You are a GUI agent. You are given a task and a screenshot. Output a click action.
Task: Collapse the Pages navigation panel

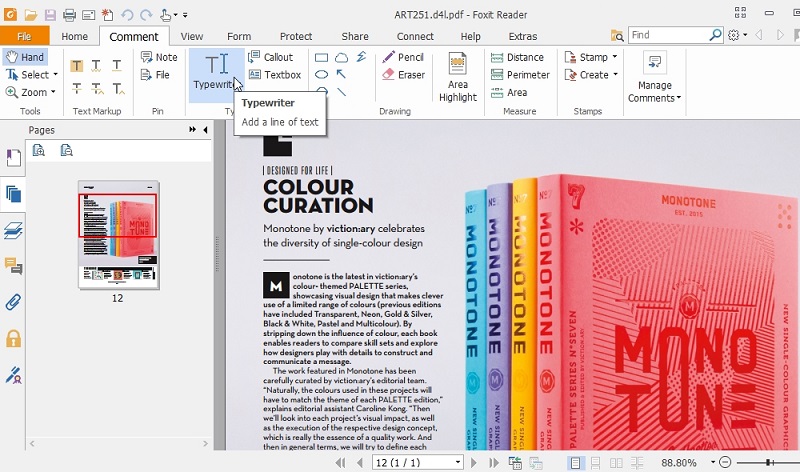click(x=205, y=130)
